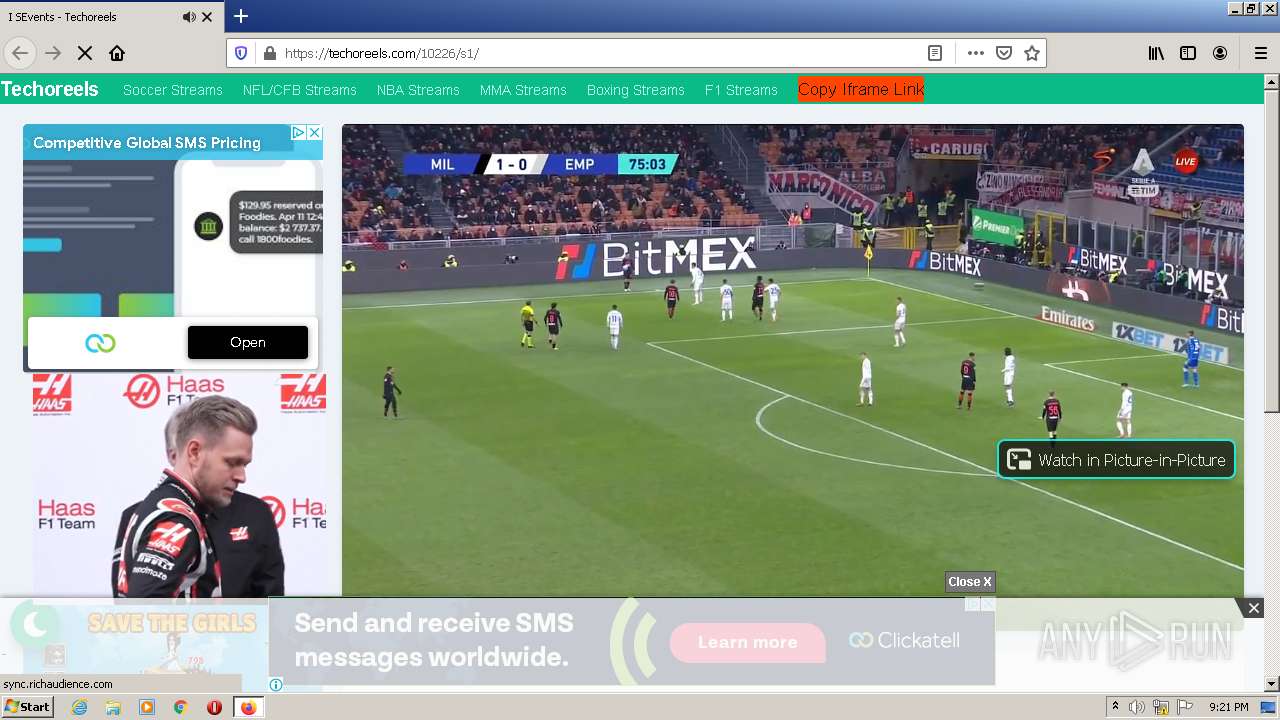Save page to Pocket

pyautogui.click(x=1004, y=53)
